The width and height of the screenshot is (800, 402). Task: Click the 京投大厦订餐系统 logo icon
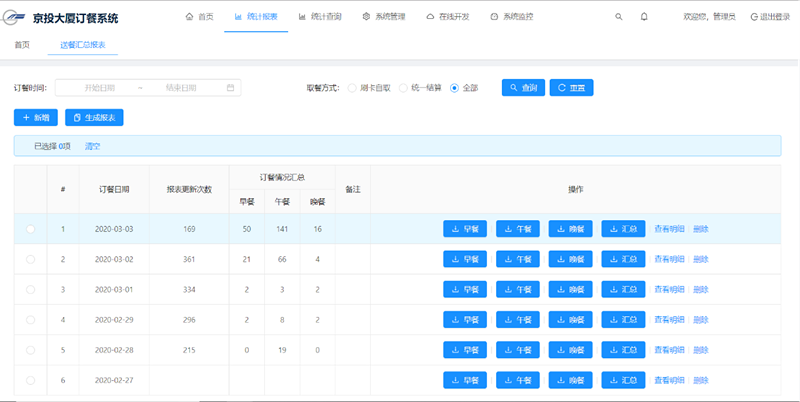[14, 18]
